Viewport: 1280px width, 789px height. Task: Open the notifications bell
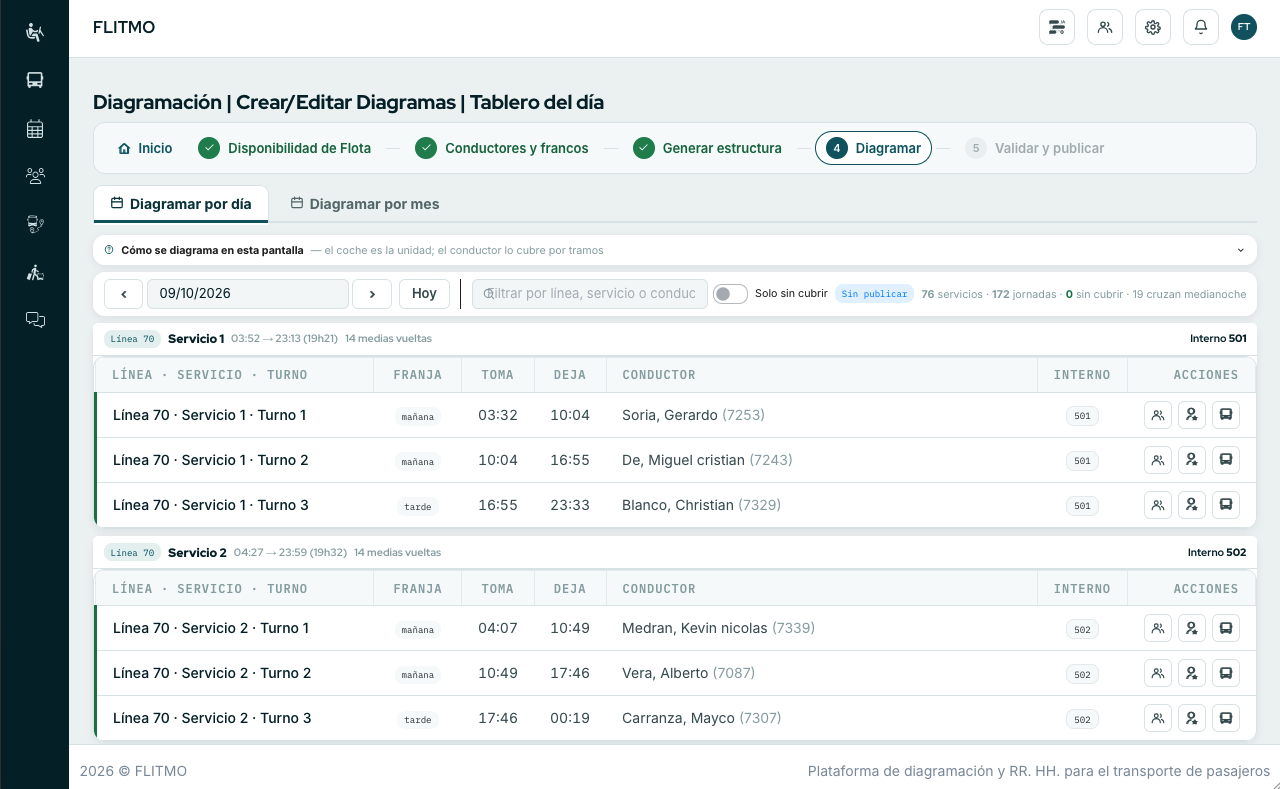[1201, 27]
